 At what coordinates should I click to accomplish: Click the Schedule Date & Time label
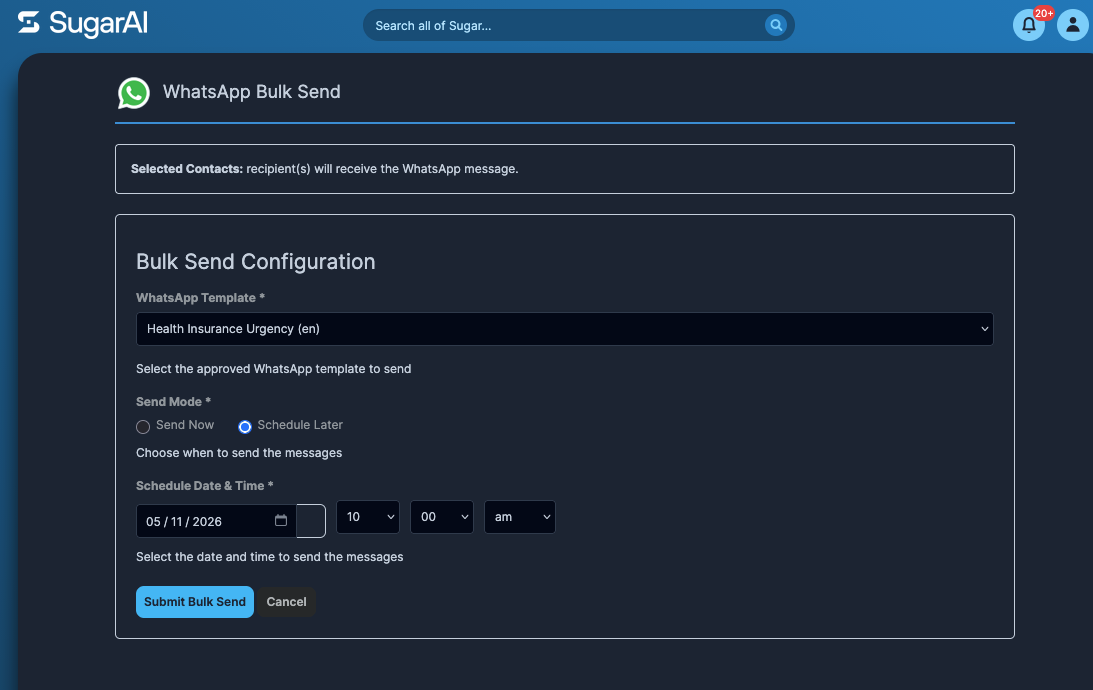point(204,486)
